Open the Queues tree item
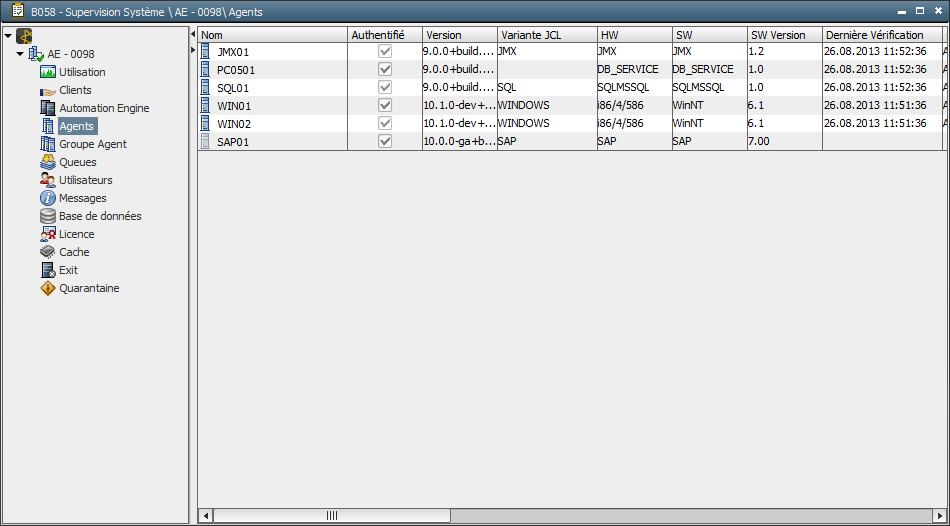Viewport: 950px width, 526px height. 78,162
